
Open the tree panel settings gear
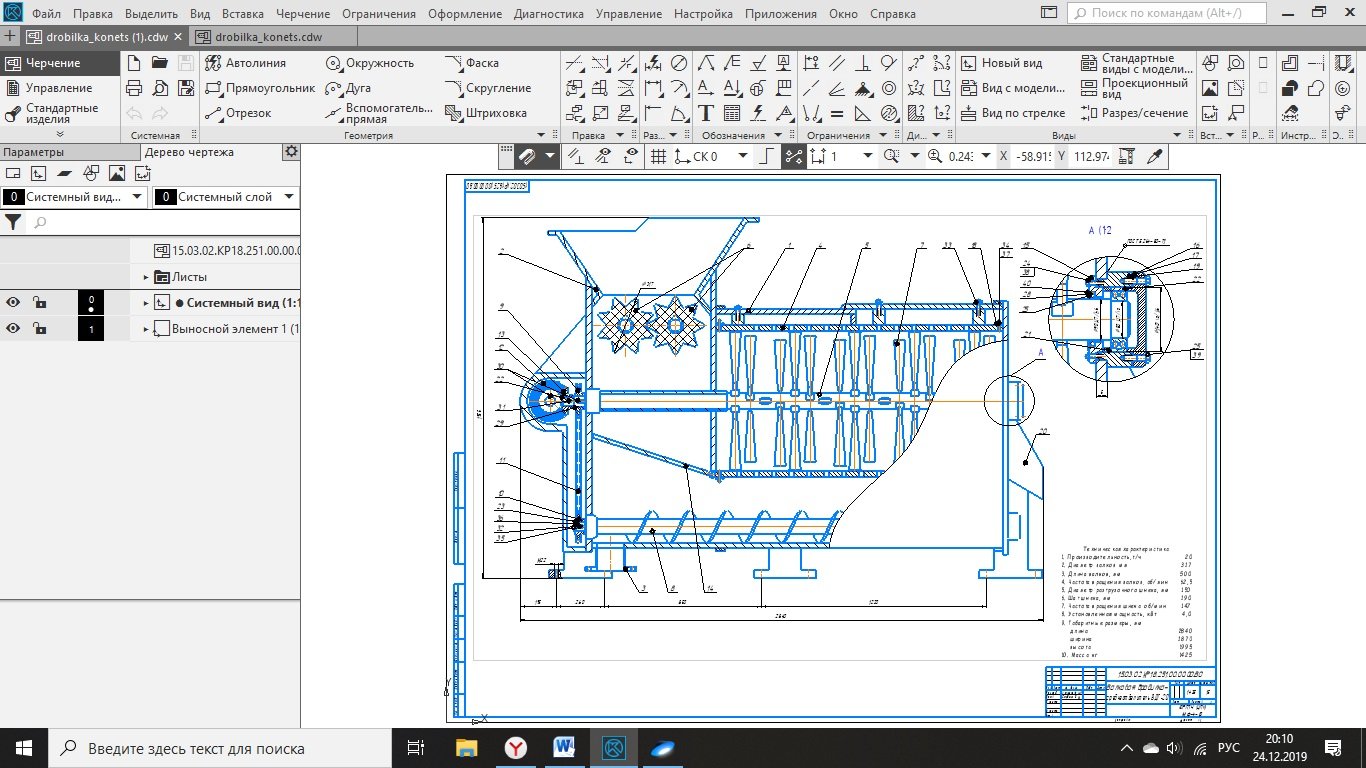tap(291, 152)
